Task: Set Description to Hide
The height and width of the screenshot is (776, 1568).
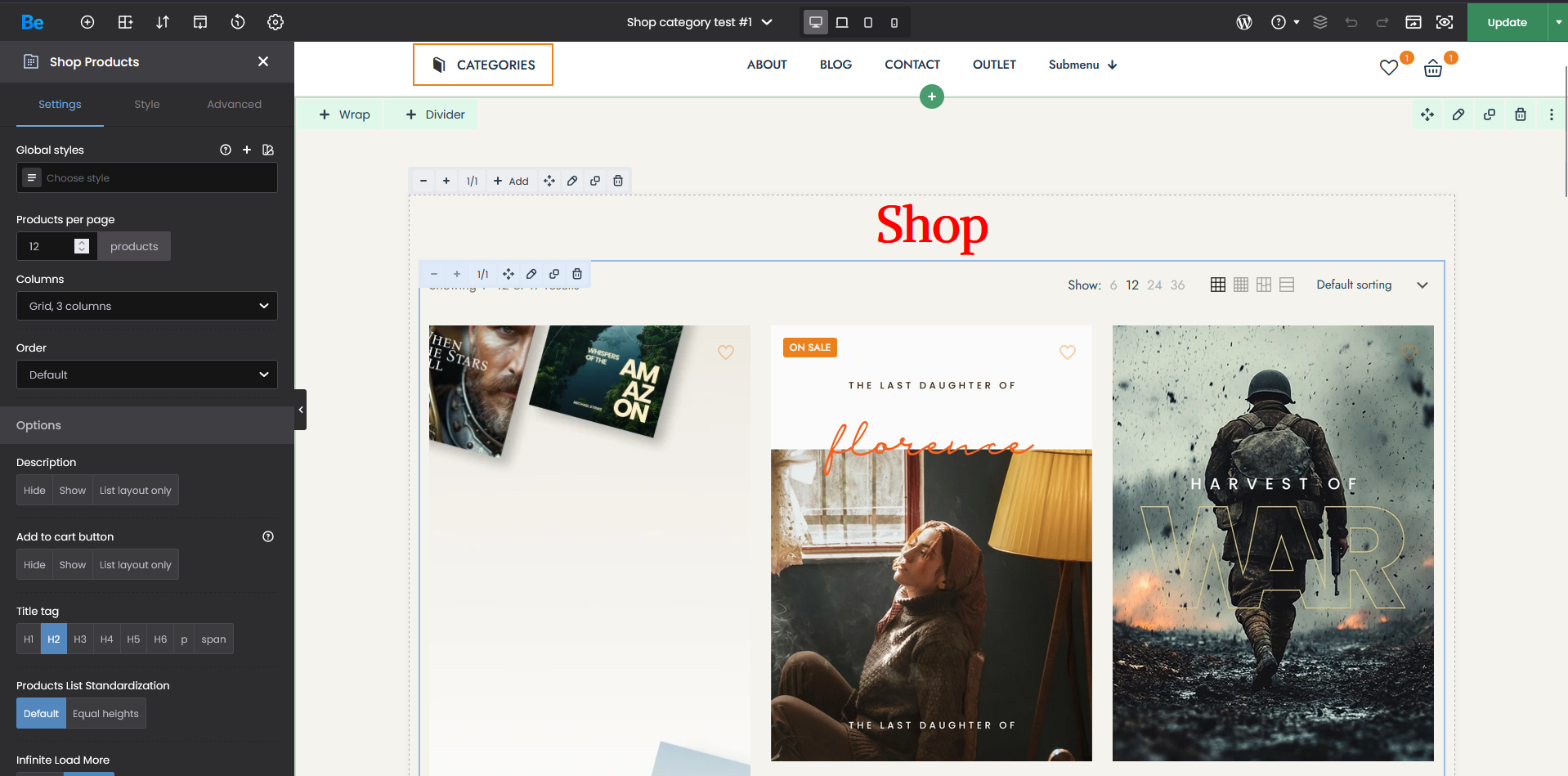Action: coord(34,491)
